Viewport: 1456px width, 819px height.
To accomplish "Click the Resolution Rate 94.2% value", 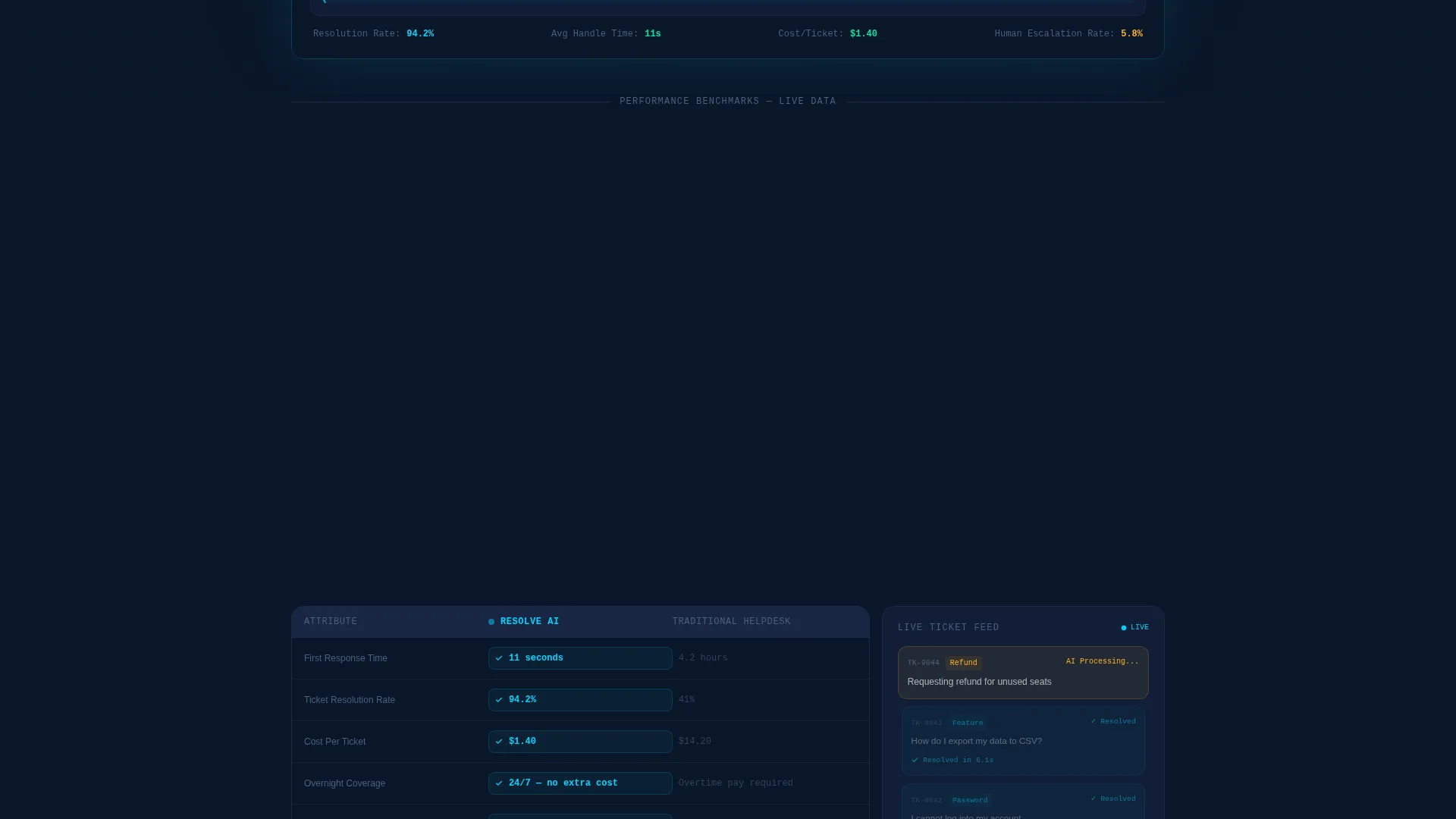I will (420, 34).
